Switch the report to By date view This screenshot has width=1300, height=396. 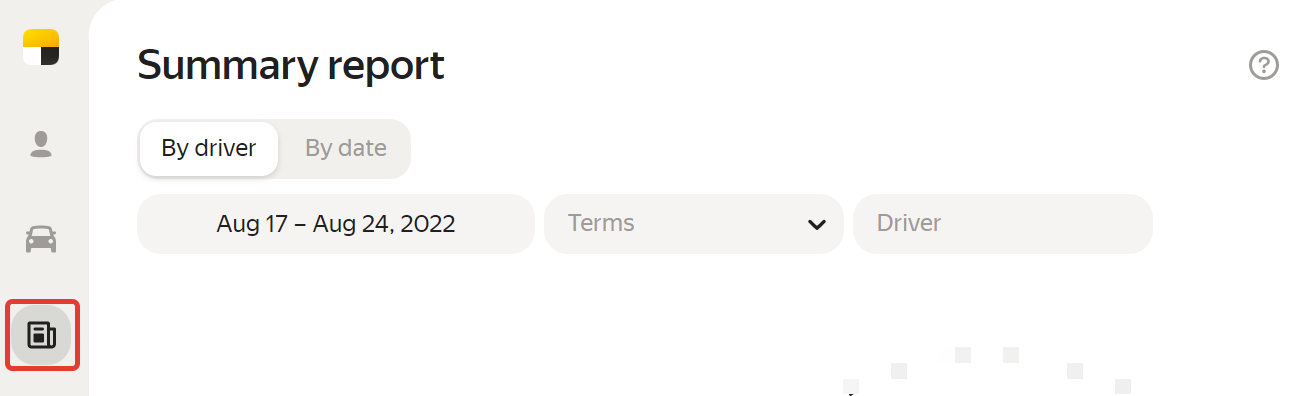(x=346, y=149)
